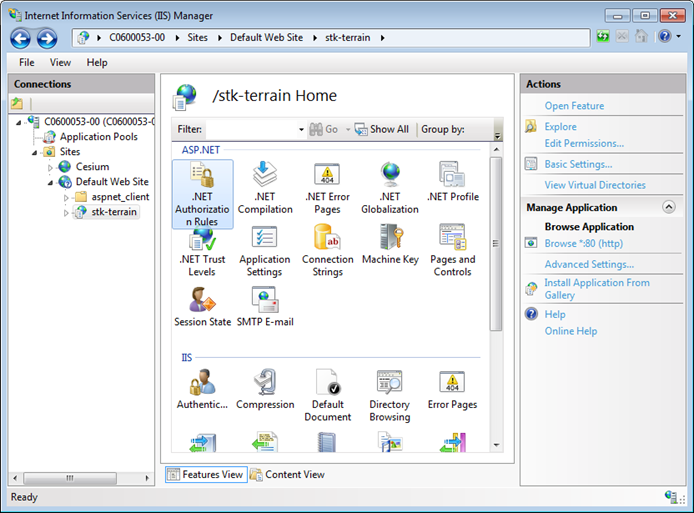Screen dimensions: 694x513
Task: Click Go button in filter bar
Action: [324, 129]
